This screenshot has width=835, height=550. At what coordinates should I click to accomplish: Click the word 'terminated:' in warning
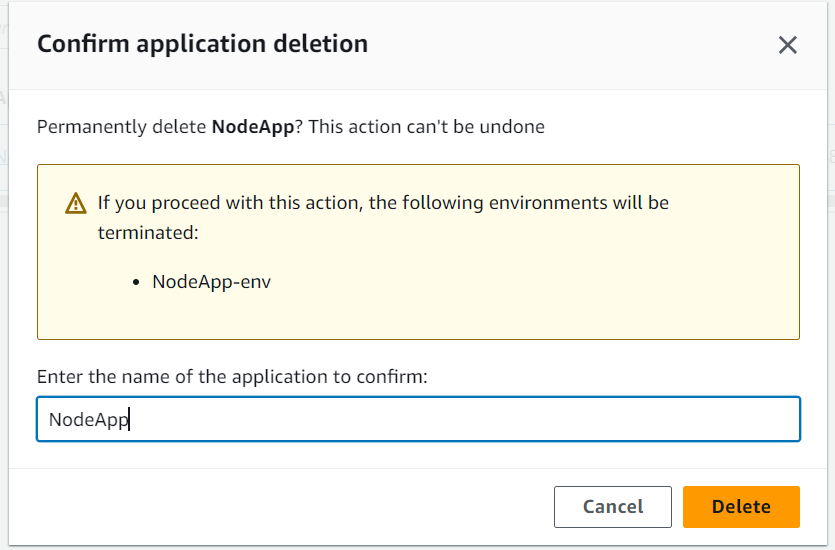[148, 233]
